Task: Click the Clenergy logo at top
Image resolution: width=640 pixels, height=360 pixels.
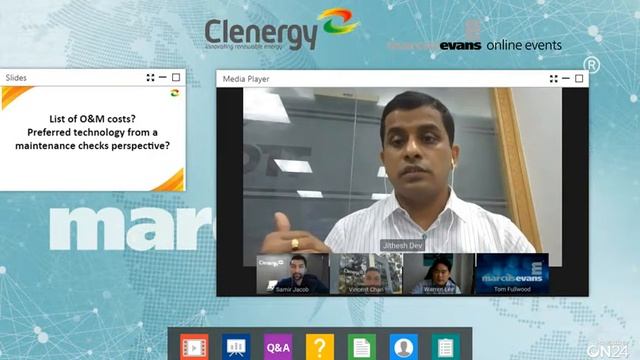Action: click(282, 29)
